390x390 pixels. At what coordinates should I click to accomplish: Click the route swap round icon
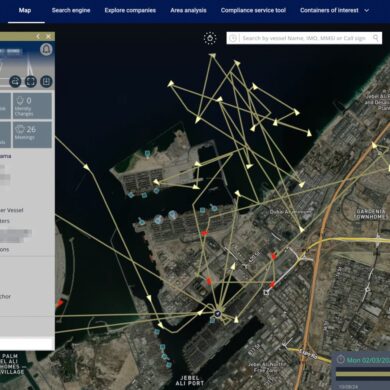click(15, 81)
